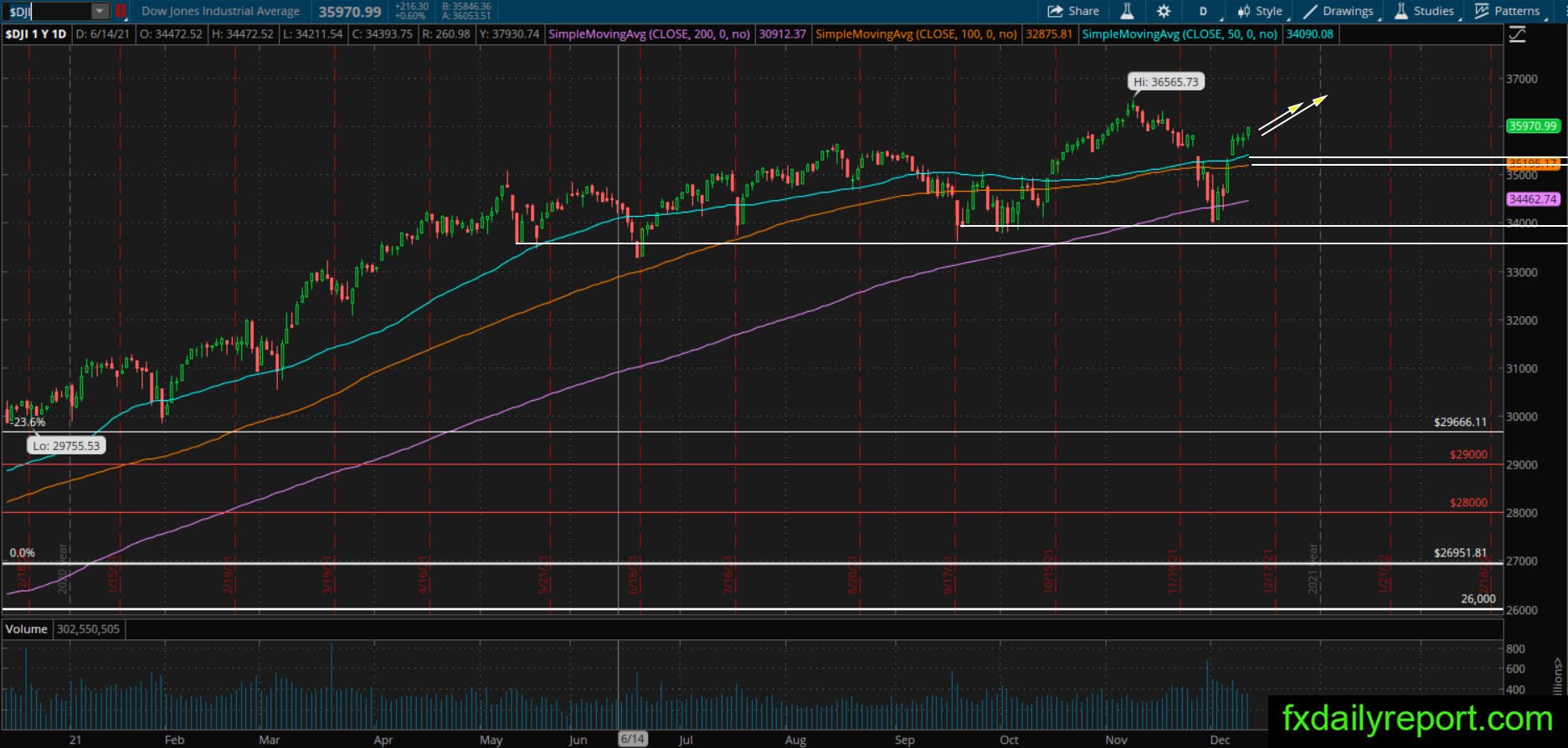Select the $26951.81 price level label
The height and width of the screenshot is (748, 1568).
1460,553
